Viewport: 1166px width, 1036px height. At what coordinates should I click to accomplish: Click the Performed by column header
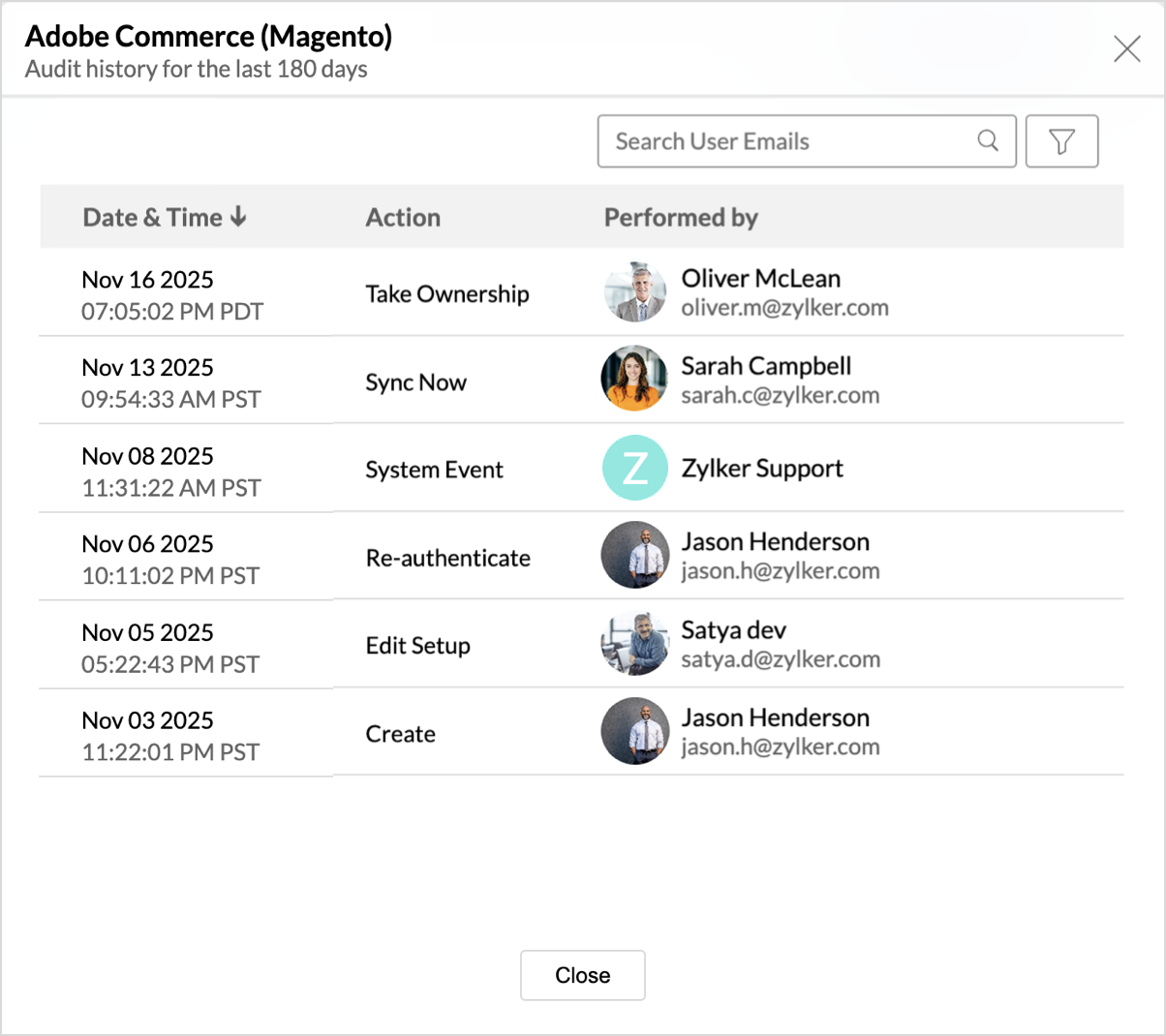(681, 218)
